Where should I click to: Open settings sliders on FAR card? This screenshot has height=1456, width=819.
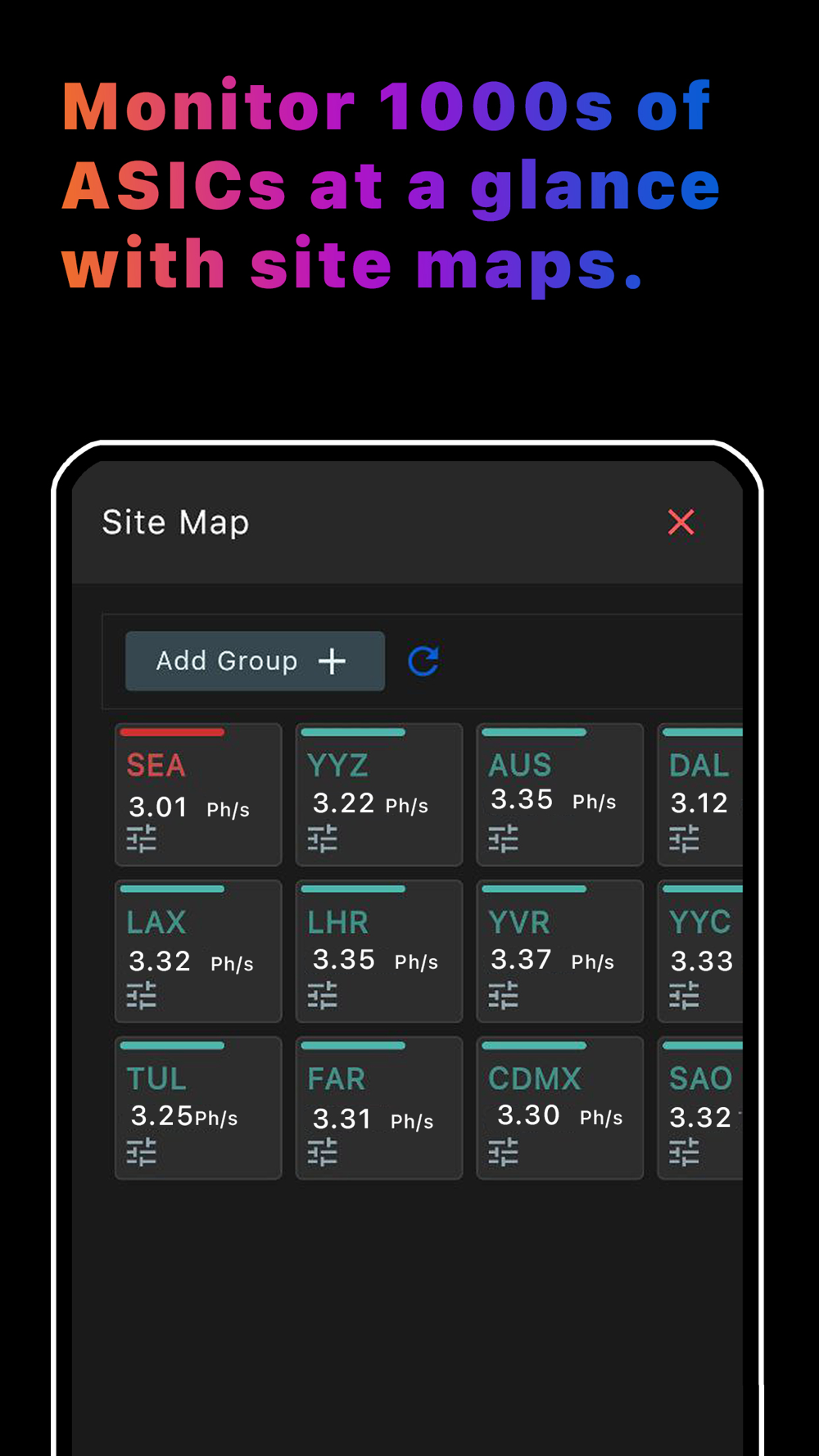tap(323, 1152)
